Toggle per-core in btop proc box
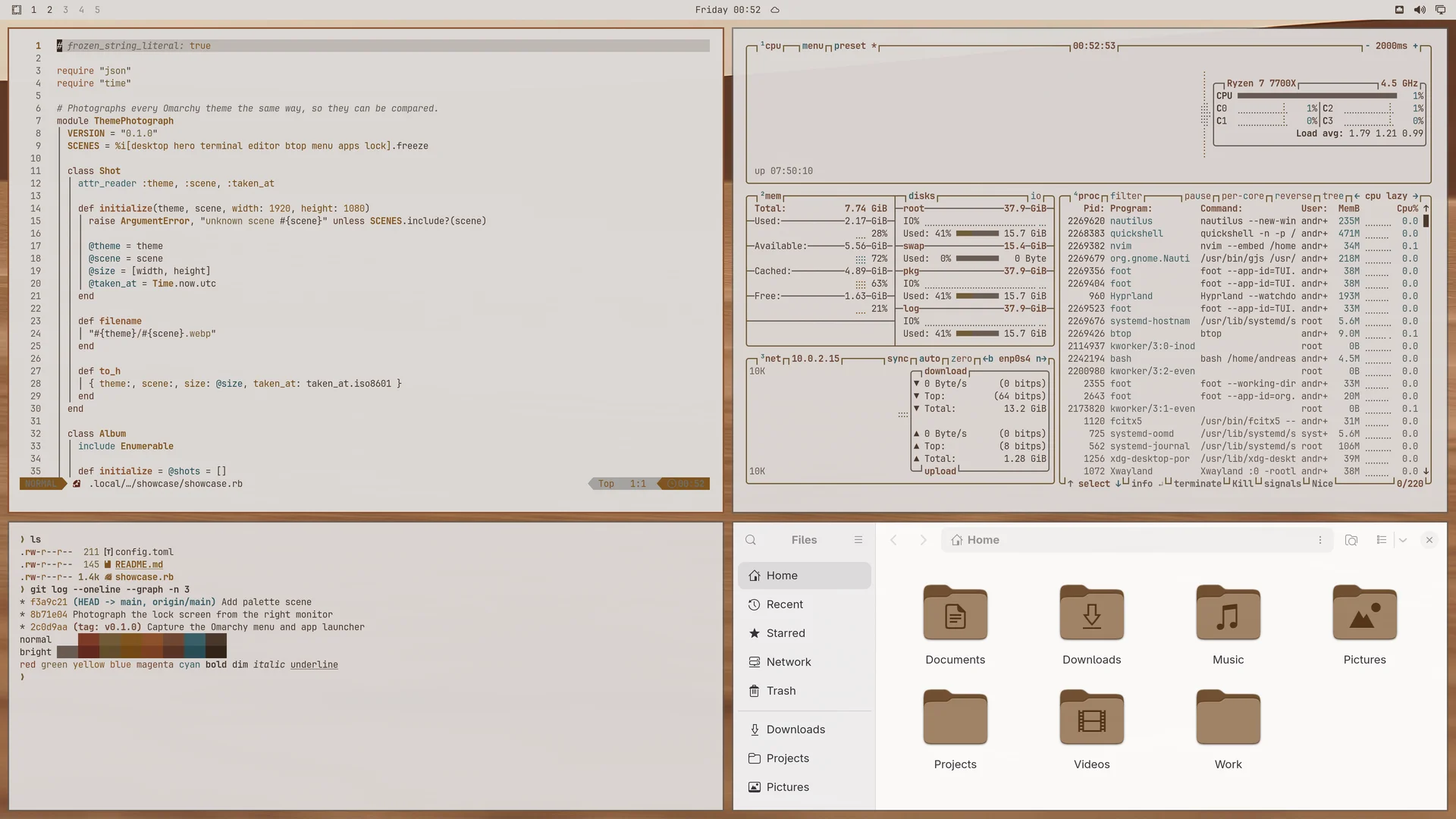Screen dimensions: 1456x819 point(1242,196)
